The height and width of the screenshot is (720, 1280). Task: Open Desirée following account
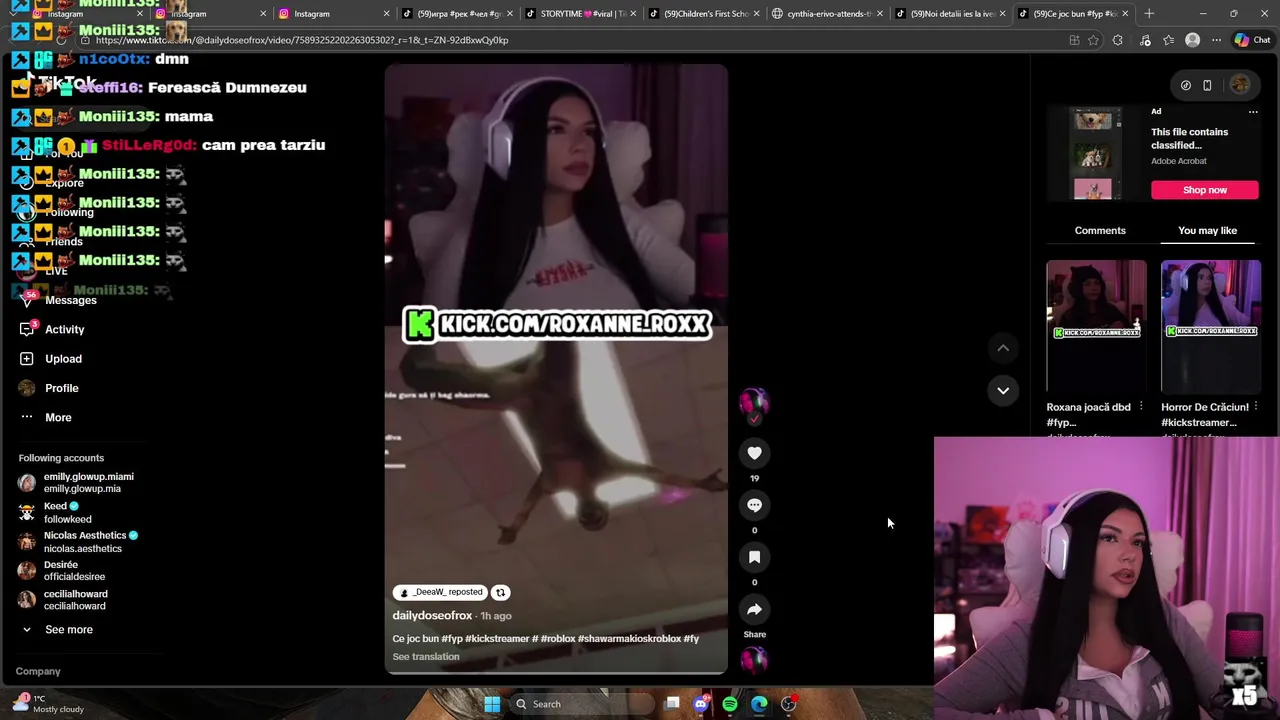tap(62, 570)
